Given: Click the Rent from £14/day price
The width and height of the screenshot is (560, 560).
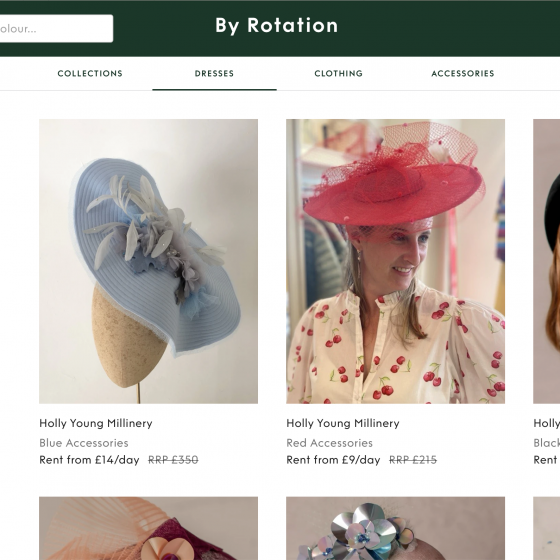Looking at the screenshot, I should [x=89, y=460].
